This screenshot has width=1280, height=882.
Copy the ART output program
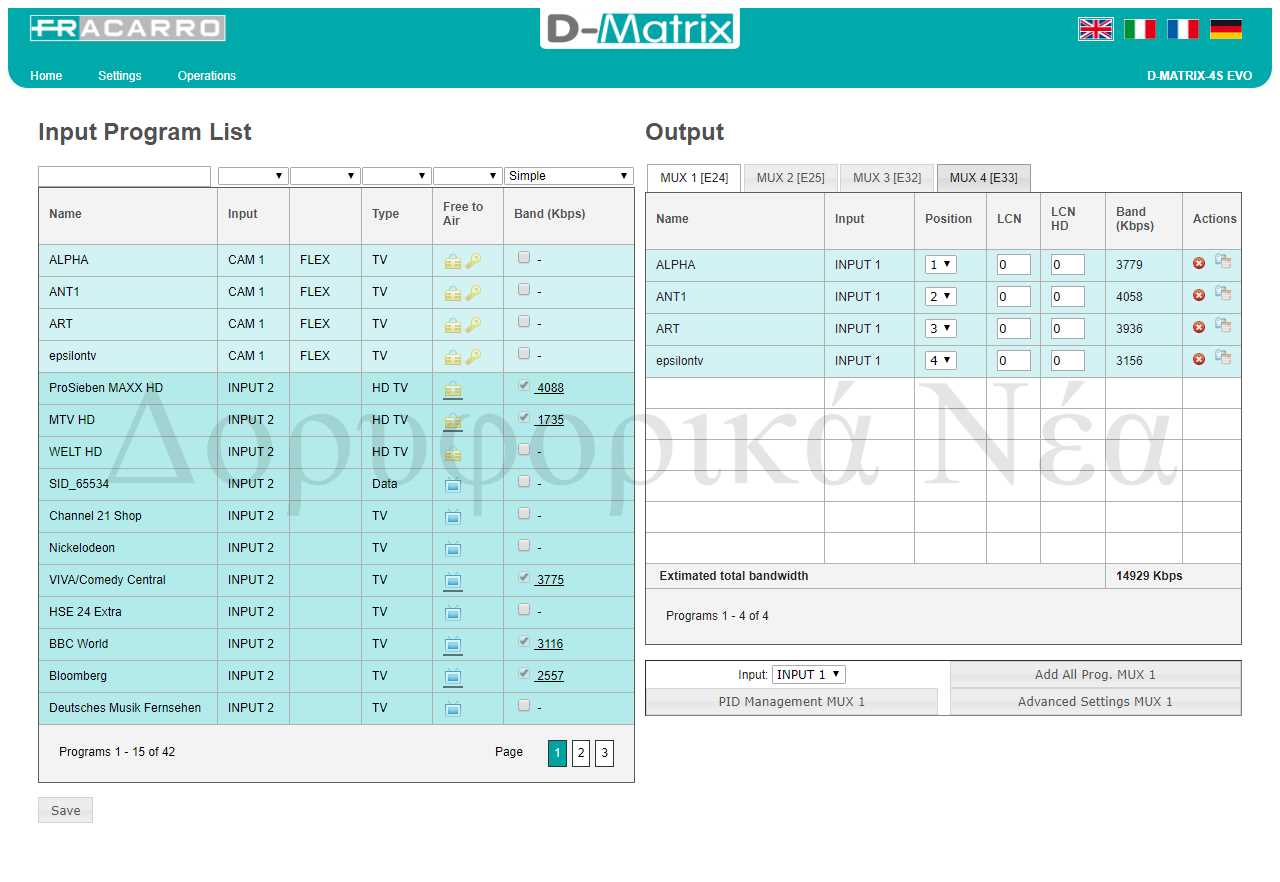[x=1223, y=326]
